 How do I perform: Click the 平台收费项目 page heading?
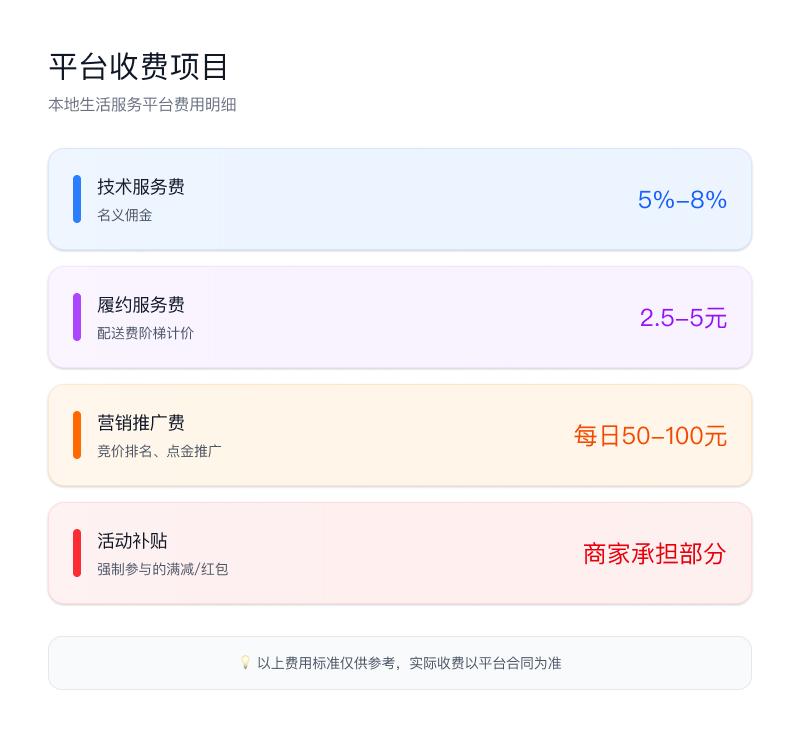tap(139, 67)
